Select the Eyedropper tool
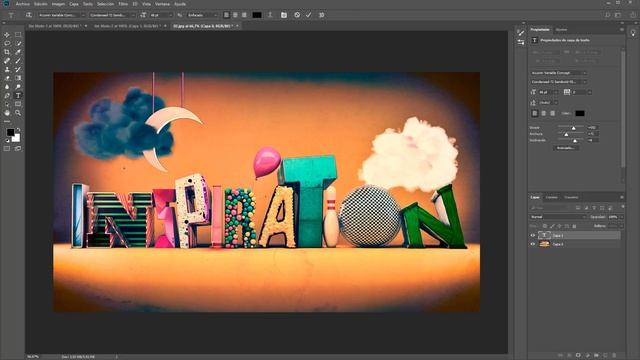640x360 pixels. (18, 52)
